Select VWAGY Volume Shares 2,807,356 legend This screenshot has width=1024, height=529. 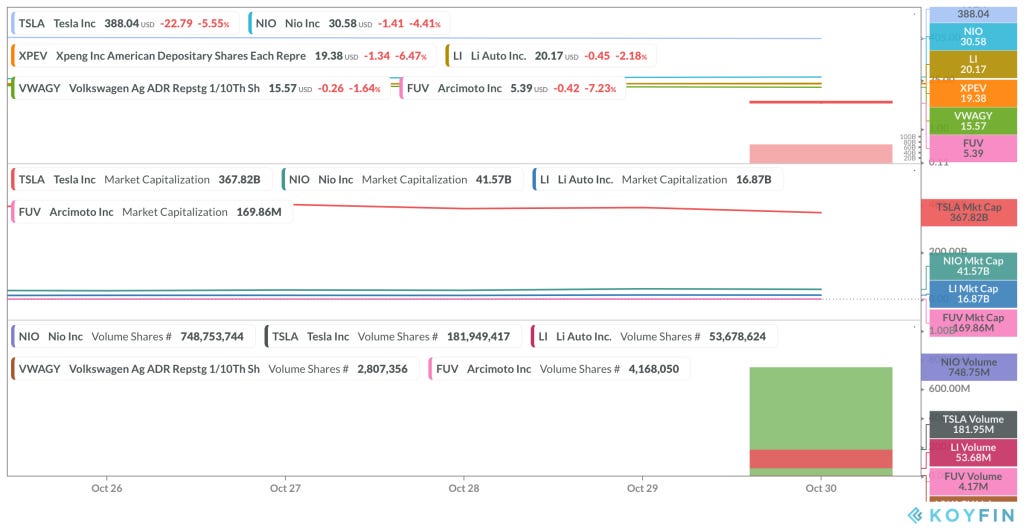(x=216, y=368)
